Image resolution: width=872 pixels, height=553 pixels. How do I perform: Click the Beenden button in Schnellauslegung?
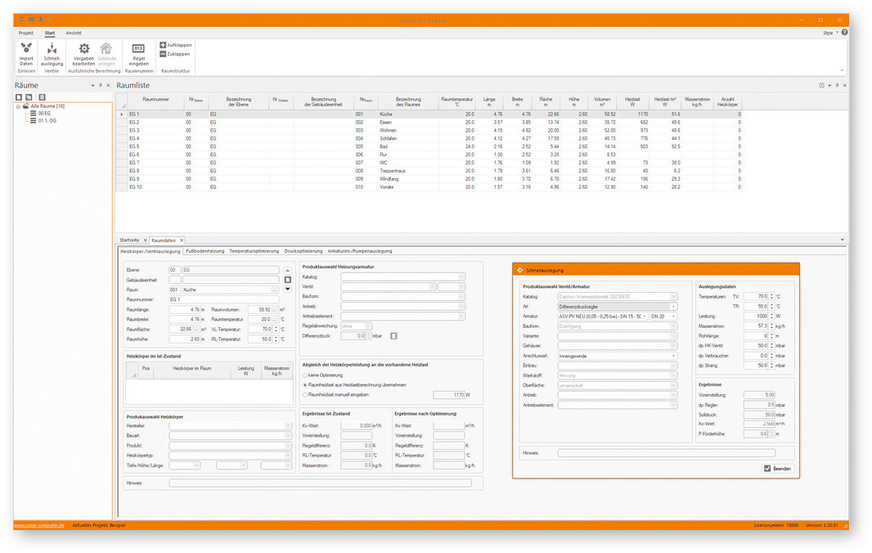point(768,468)
